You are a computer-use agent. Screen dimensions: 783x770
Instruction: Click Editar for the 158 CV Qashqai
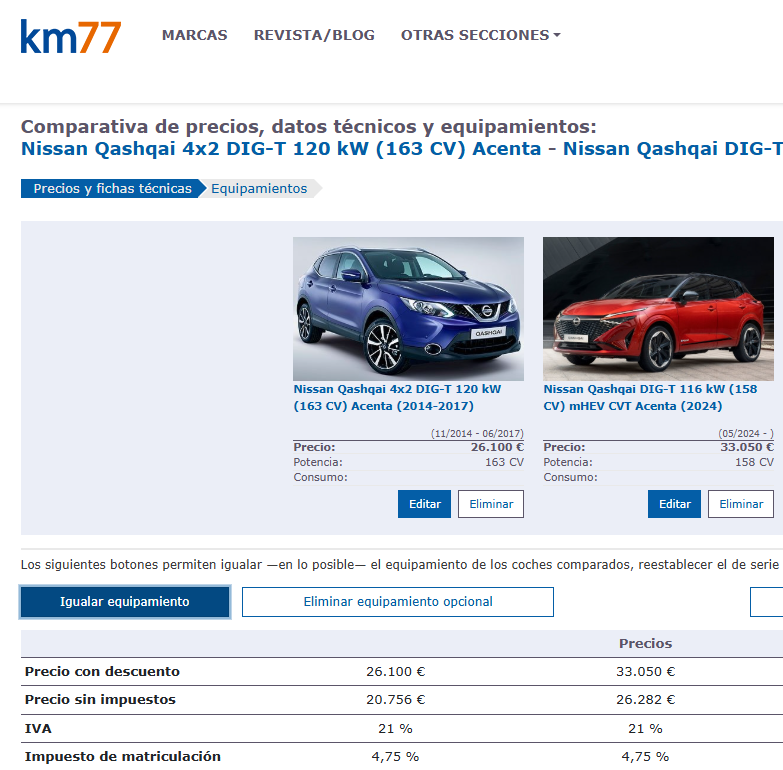(x=675, y=504)
